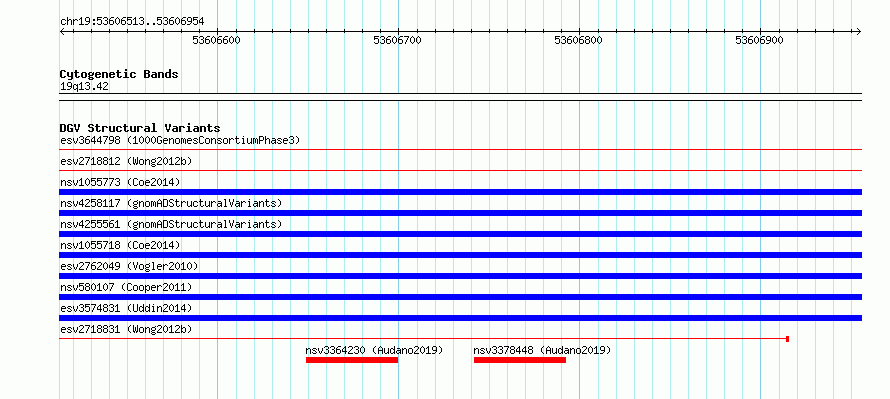Click the left arrowhead of the ruler

pyautogui.click(x=62, y=31)
